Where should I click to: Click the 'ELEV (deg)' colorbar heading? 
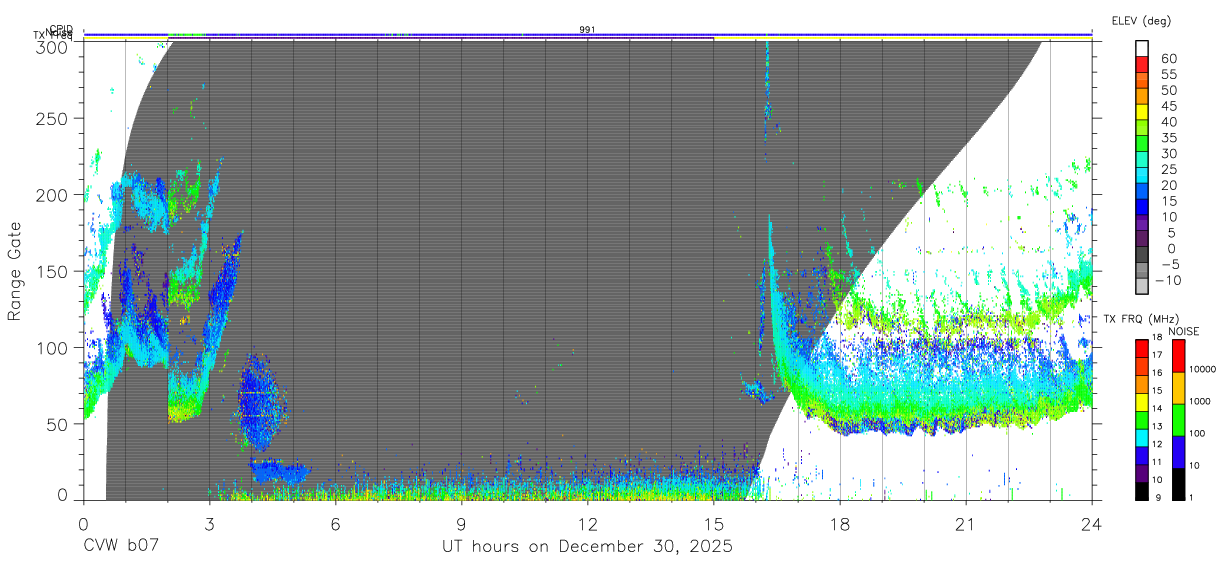coord(1141,20)
